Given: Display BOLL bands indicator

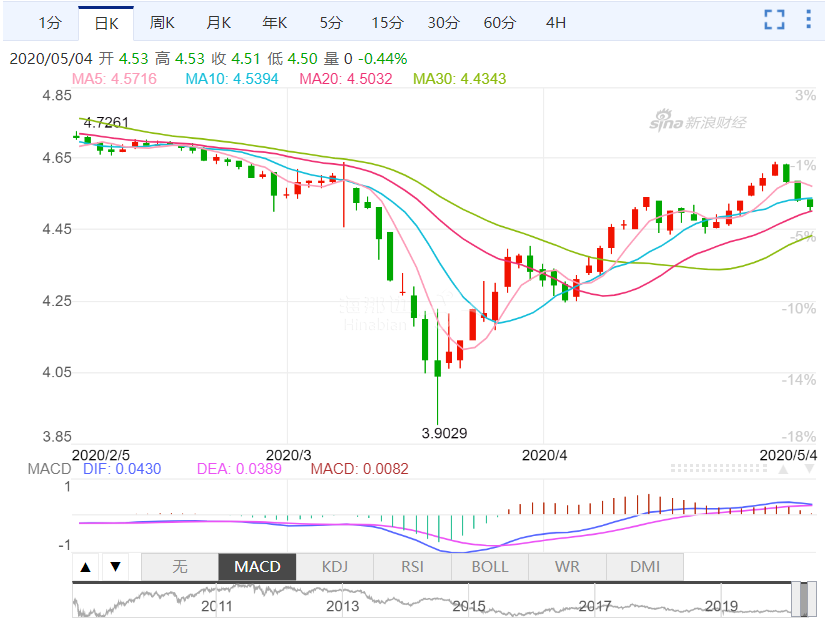Looking at the screenshot, I should pyautogui.click(x=490, y=567).
